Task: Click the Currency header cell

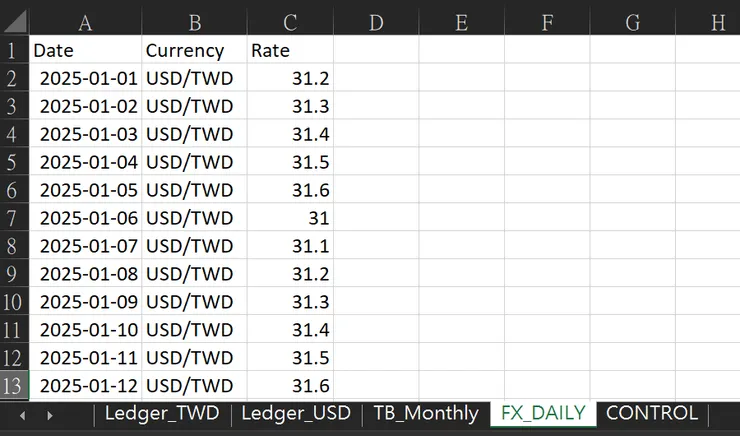Action: tap(194, 50)
